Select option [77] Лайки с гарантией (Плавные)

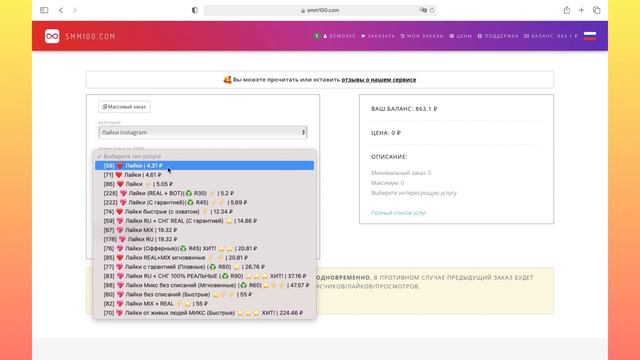tap(204, 267)
